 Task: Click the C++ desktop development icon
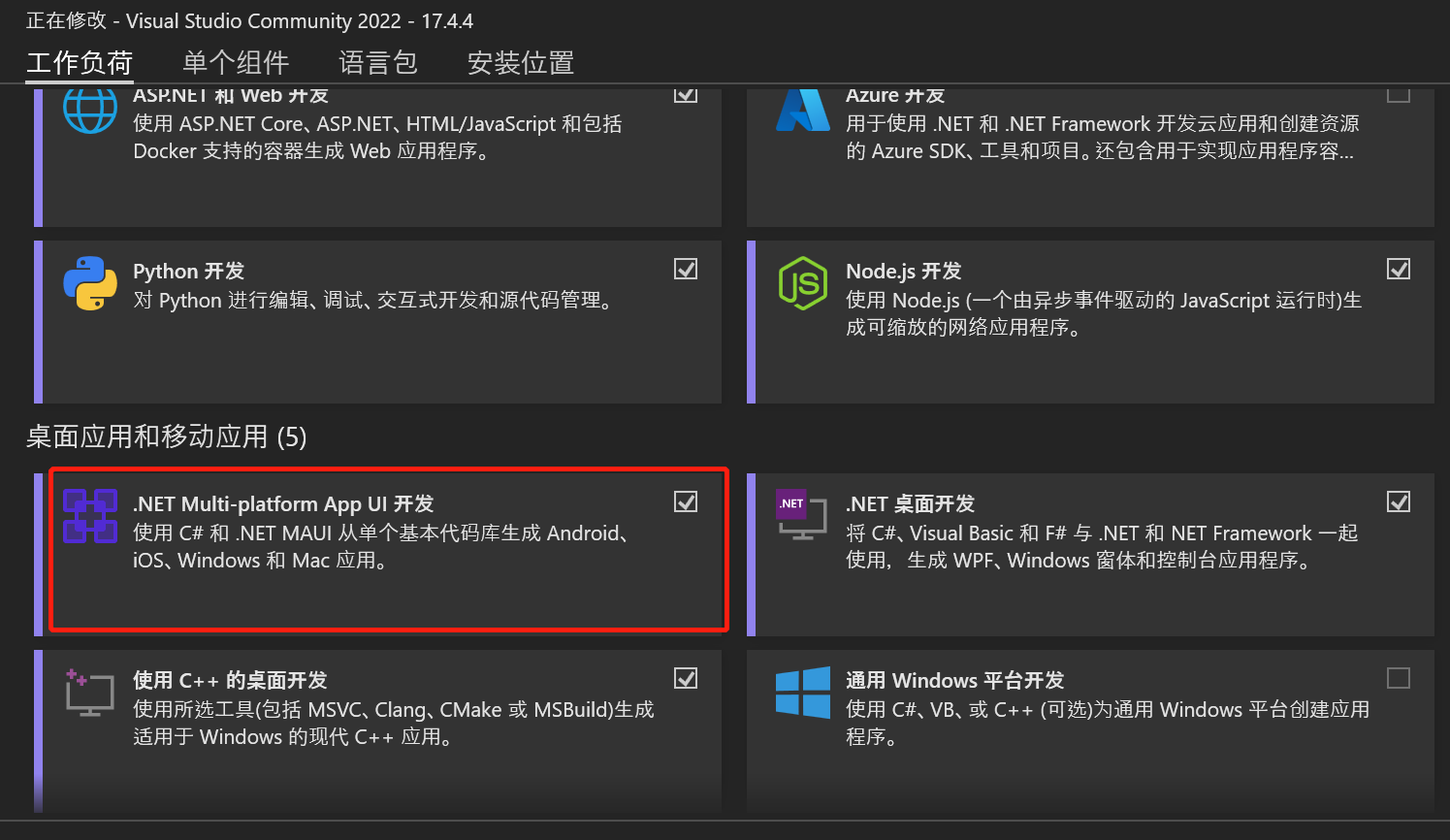(89, 693)
